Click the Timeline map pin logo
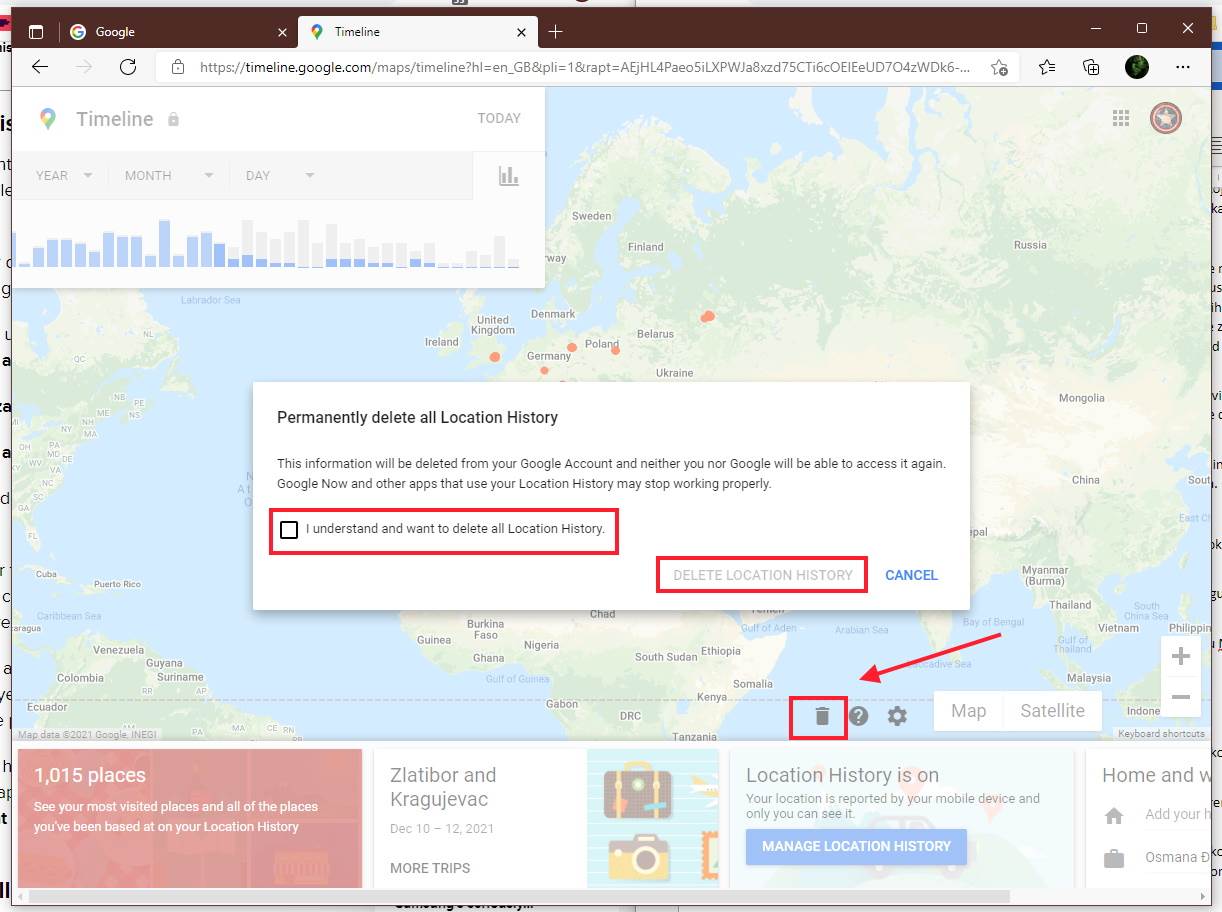Image resolution: width=1222 pixels, height=912 pixels. click(x=47, y=118)
